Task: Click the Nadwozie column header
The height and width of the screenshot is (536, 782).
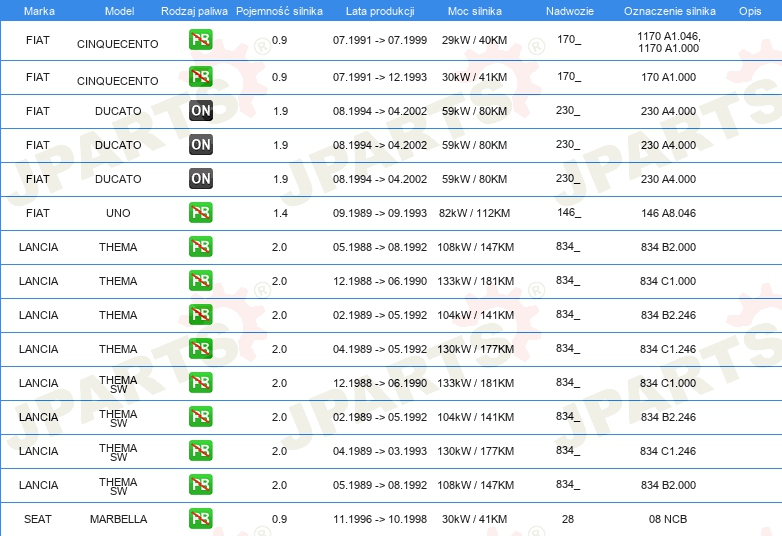Action: coord(570,11)
